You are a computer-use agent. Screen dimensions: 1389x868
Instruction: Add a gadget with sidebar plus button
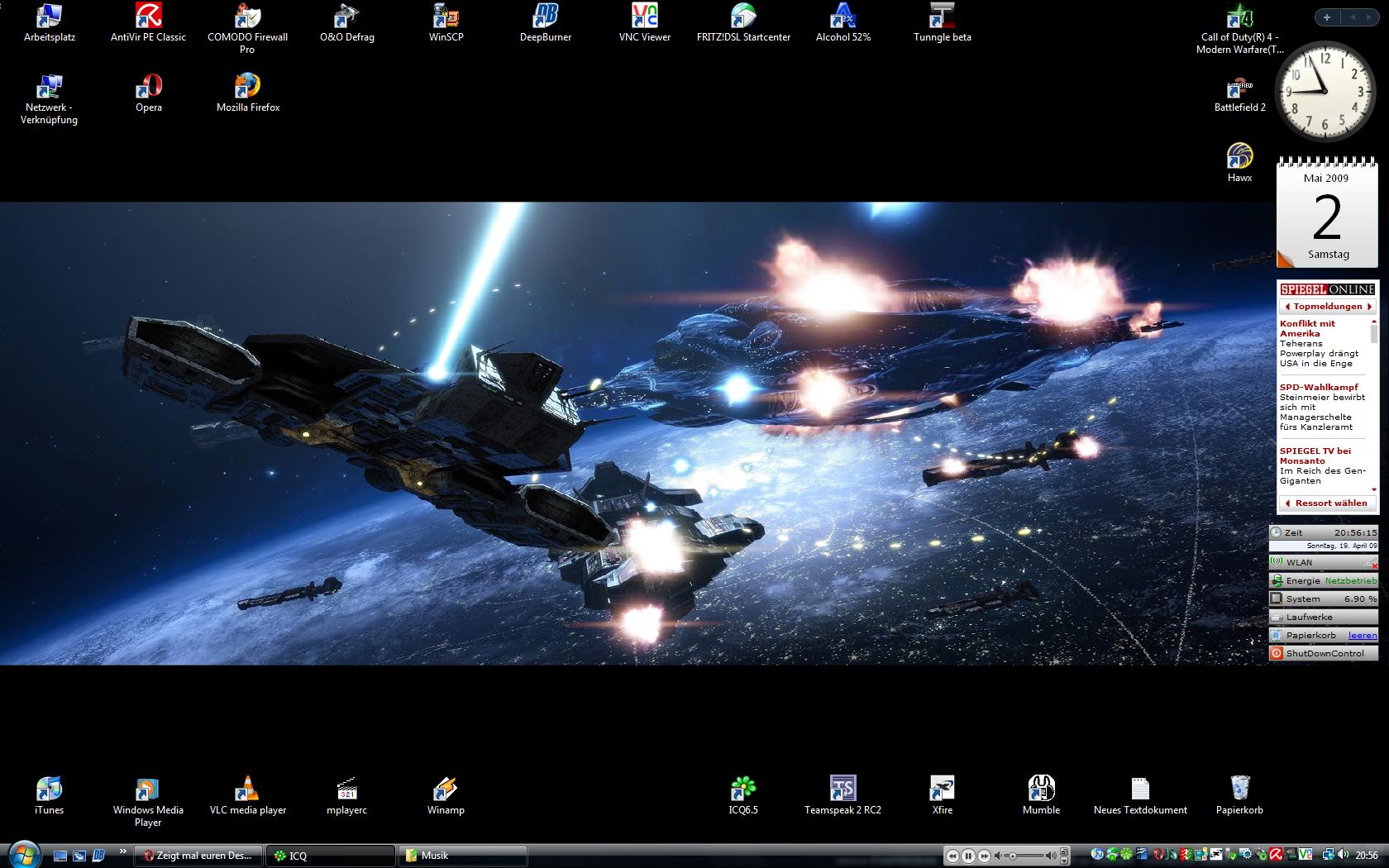click(1327, 17)
